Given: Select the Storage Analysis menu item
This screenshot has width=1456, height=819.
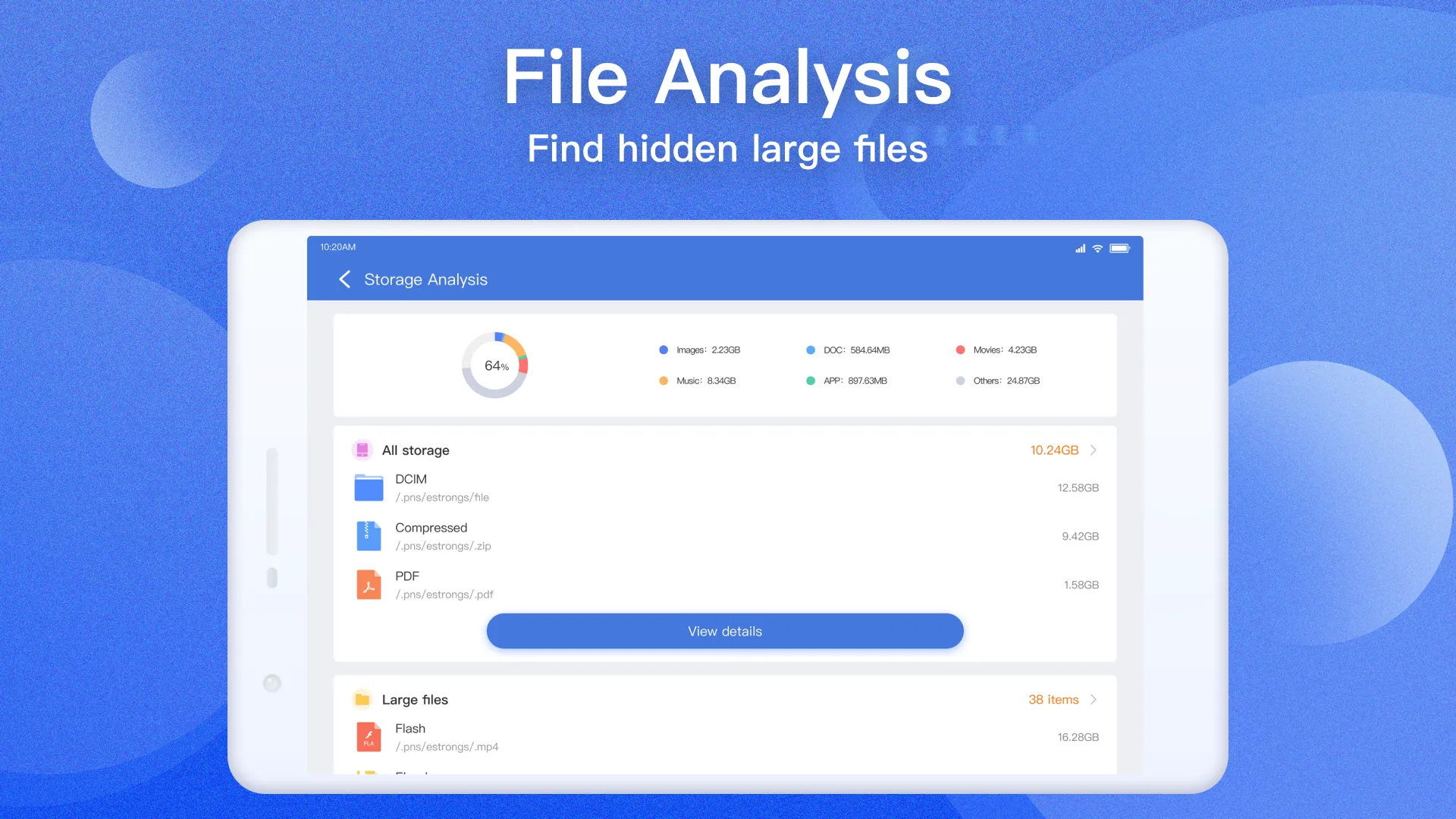Looking at the screenshot, I should click(x=426, y=279).
